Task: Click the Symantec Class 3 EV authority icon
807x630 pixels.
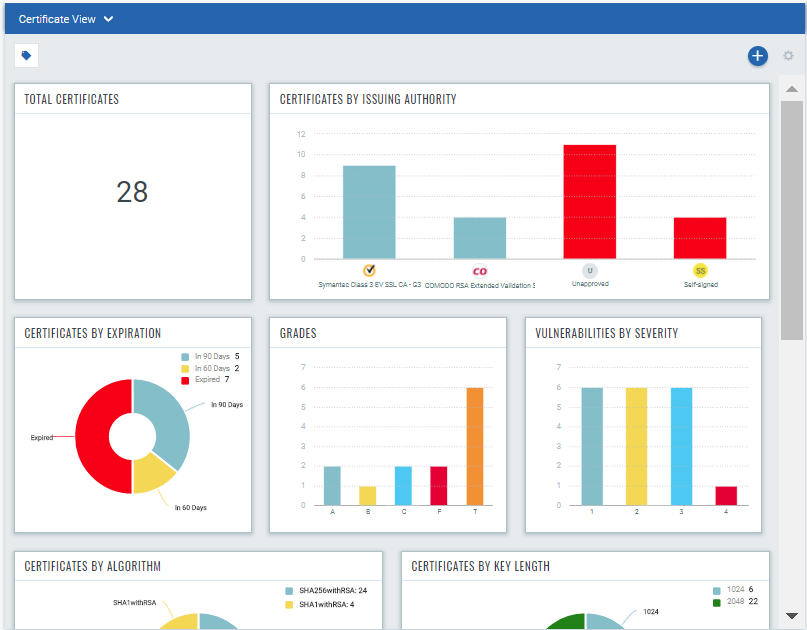Action: [x=369, y=269]
